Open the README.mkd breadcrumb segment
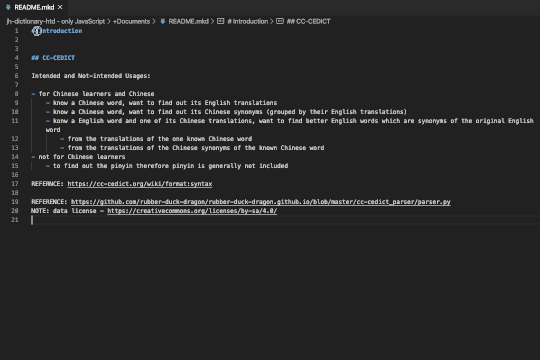 coord(188,21)
